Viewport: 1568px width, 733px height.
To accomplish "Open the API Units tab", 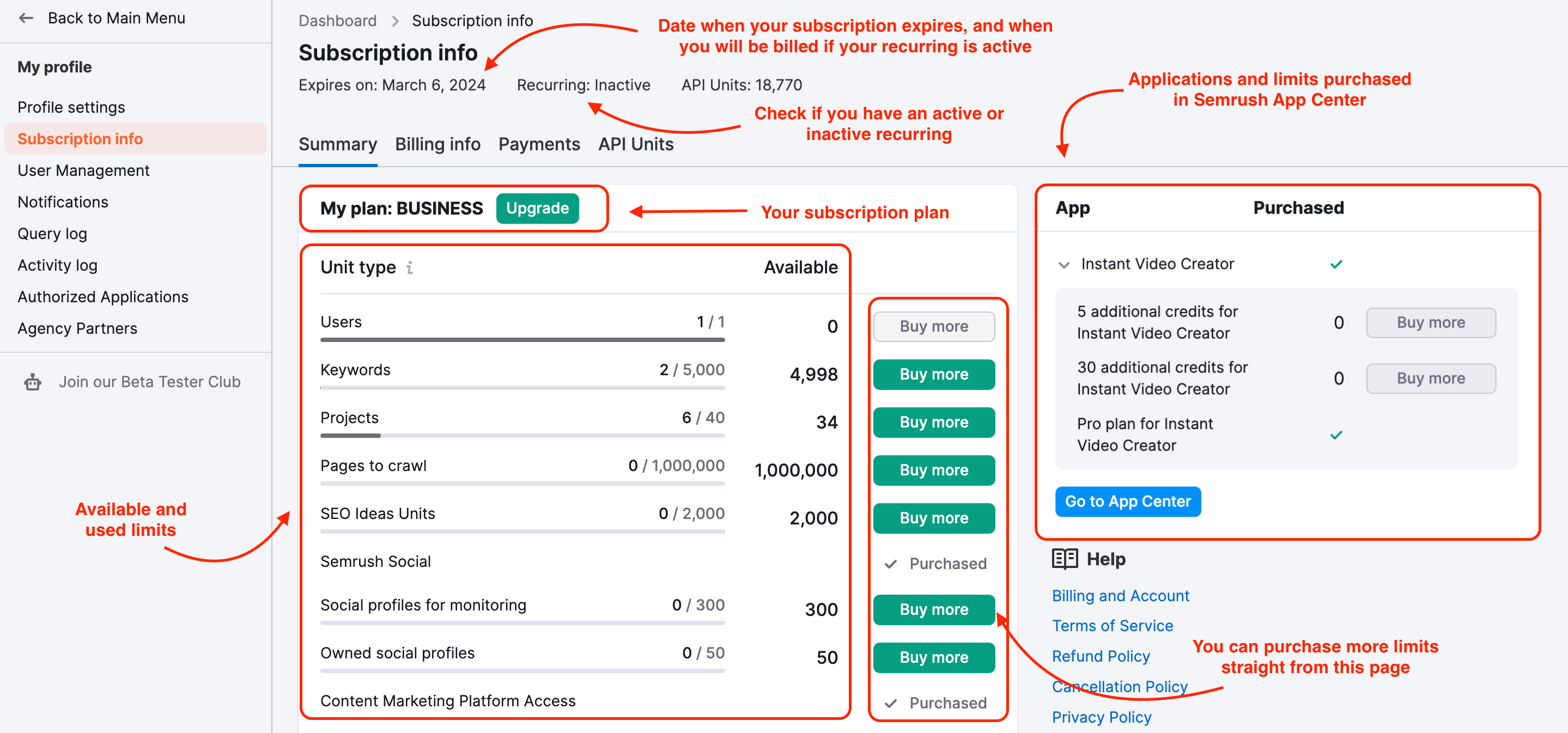I will [635, 144].
